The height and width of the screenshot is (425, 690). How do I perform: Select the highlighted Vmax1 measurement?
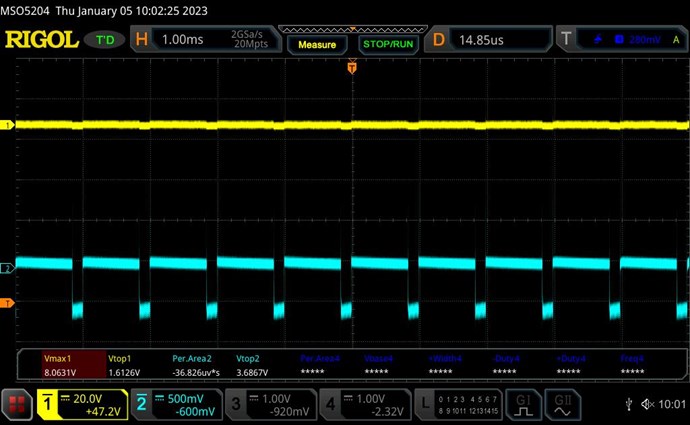(x=74, y=365)
